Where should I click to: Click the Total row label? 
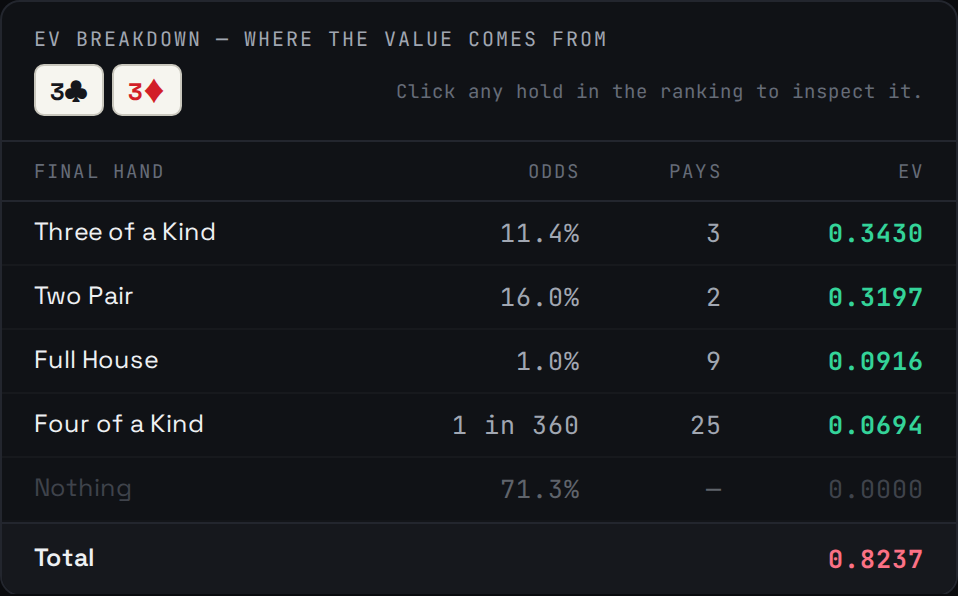[64, 557]
